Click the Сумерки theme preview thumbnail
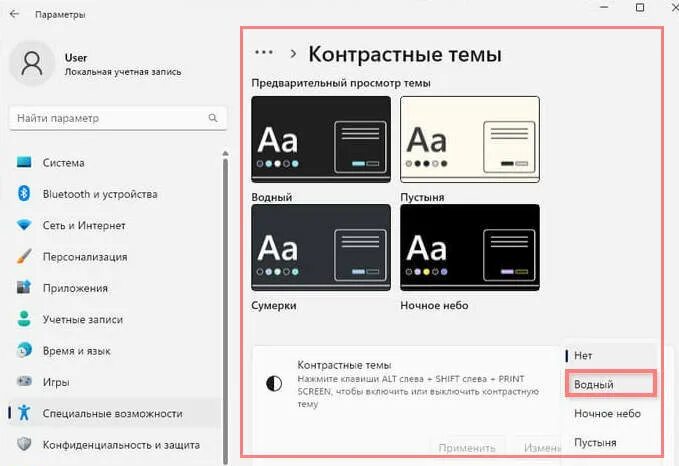Viewport: 679px width, 466px height. [321, 247]
